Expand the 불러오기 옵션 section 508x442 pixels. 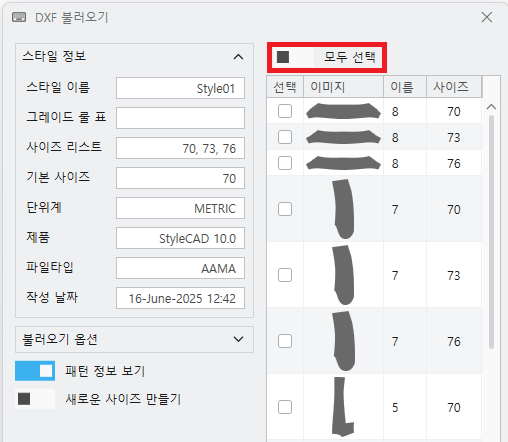(x=238, y=339)
